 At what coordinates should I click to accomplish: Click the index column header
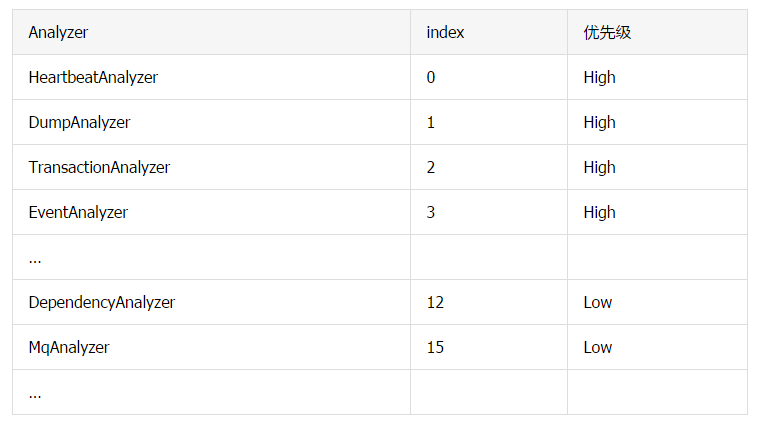445,32
